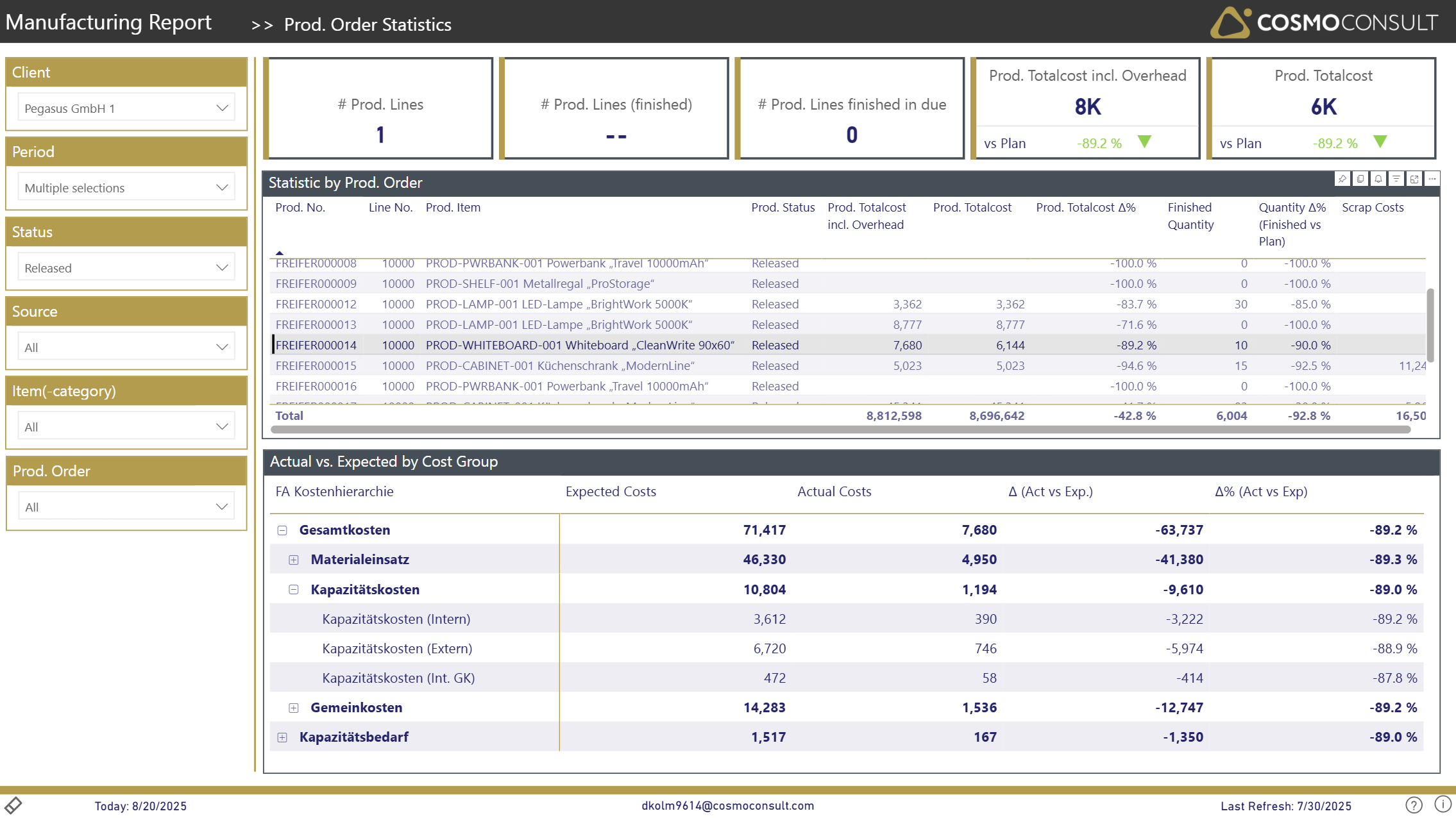Open the Period dropdown

pyautogui.click(x=126, y=187)
